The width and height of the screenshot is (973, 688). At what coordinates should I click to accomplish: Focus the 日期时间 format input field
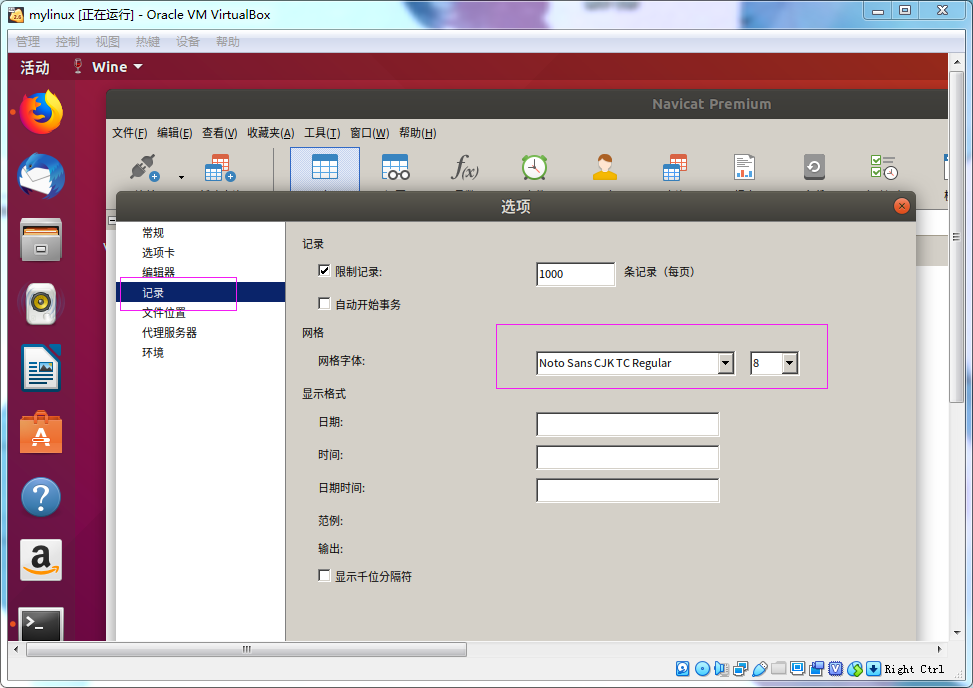pos(627,490)
